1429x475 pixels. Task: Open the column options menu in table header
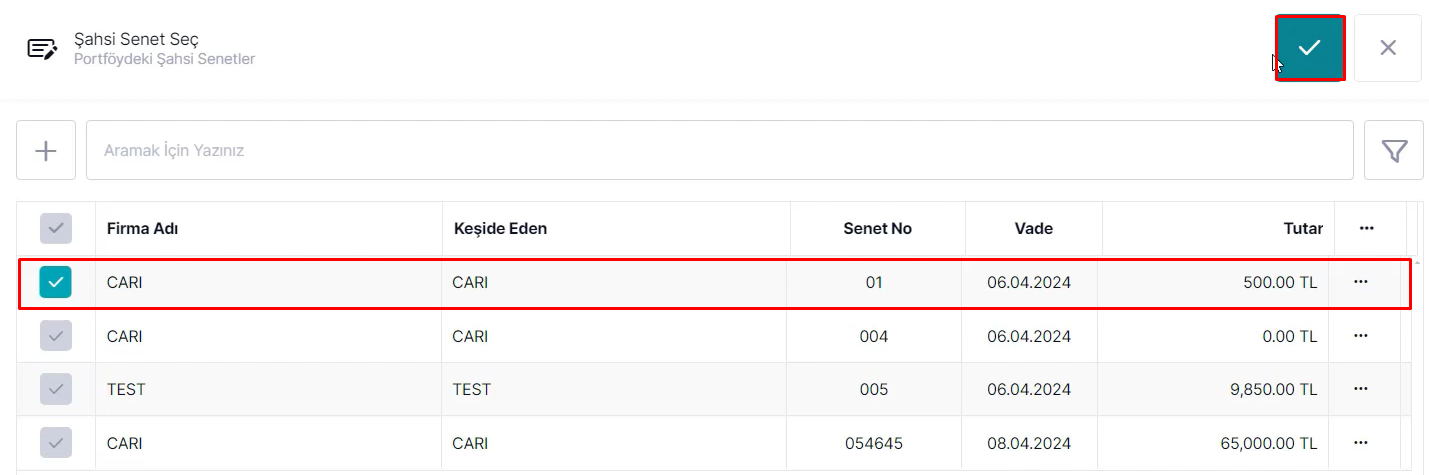(1367, 228)
